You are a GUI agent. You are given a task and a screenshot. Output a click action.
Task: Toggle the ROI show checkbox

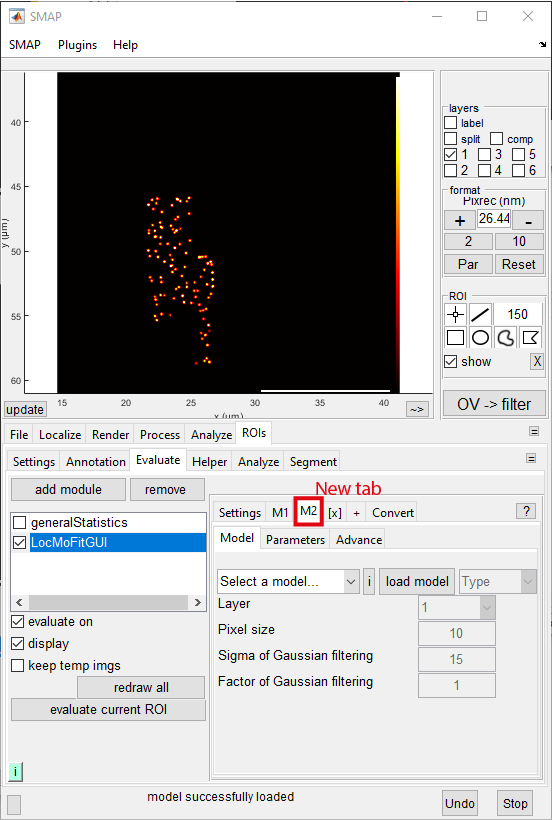click(x=450, y=361)
